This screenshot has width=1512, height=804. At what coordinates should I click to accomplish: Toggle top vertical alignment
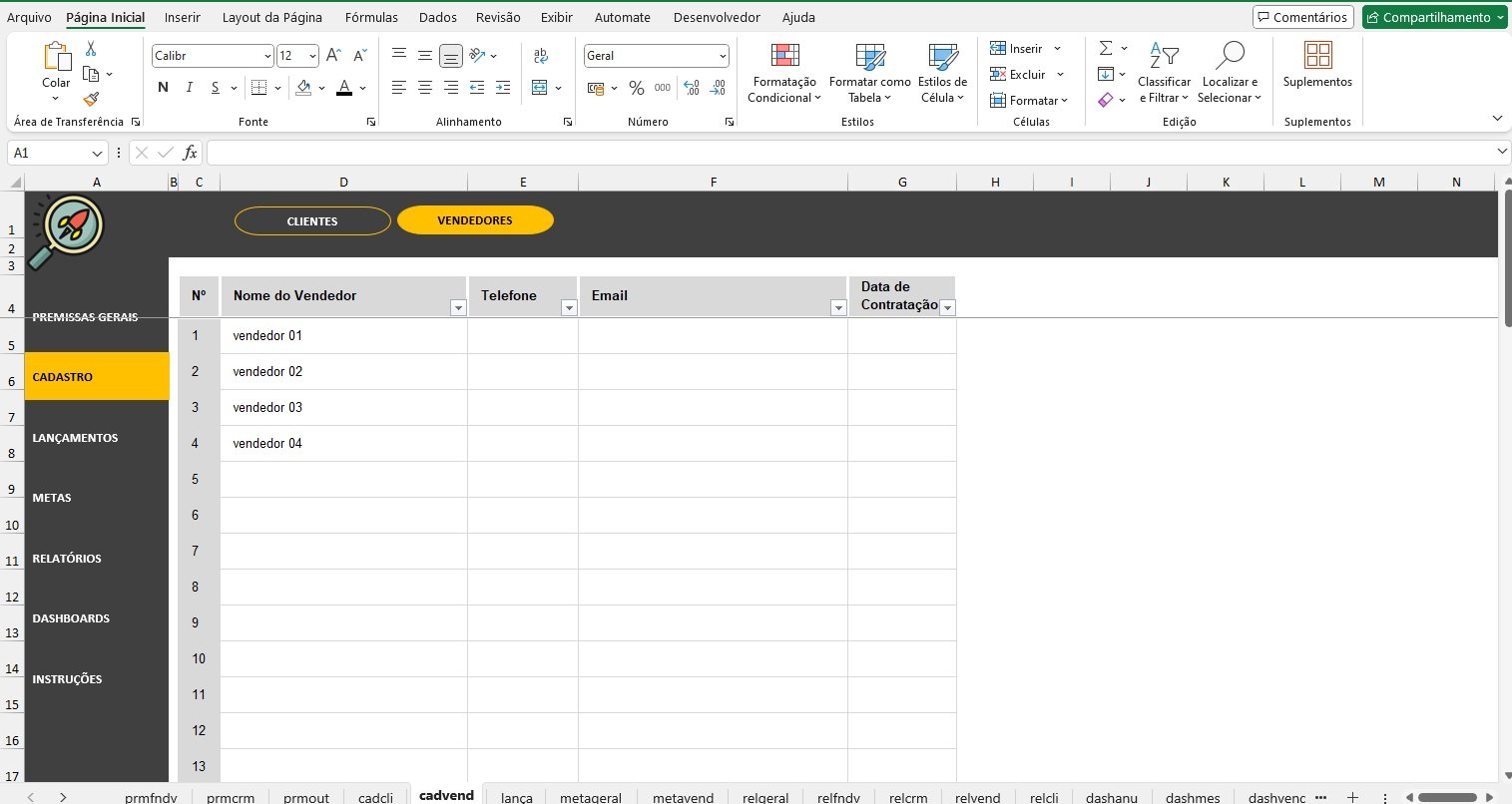click(x=399, y=56)
